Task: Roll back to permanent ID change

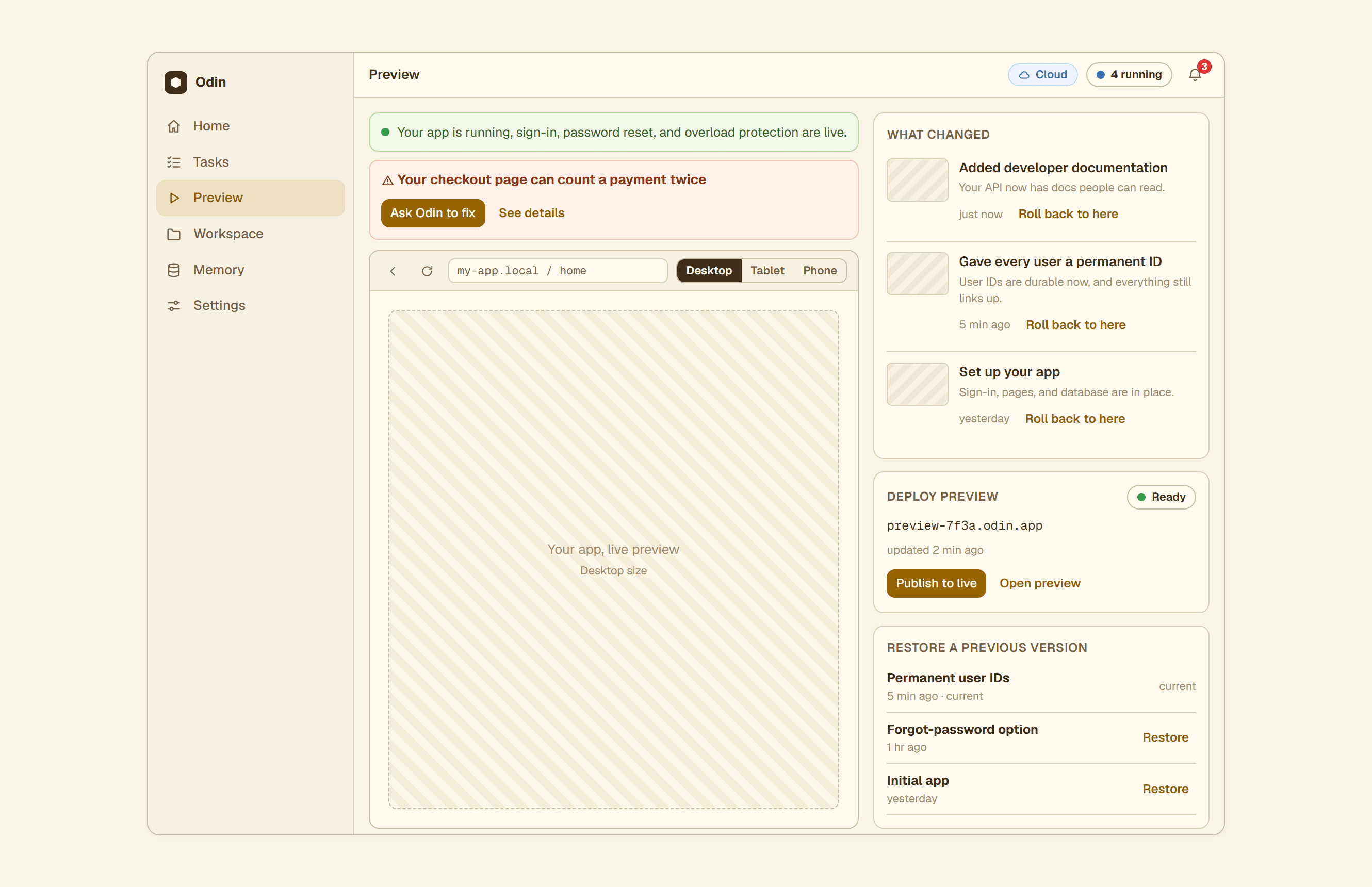Action: pyautogui.click(x=1075, y=325)
